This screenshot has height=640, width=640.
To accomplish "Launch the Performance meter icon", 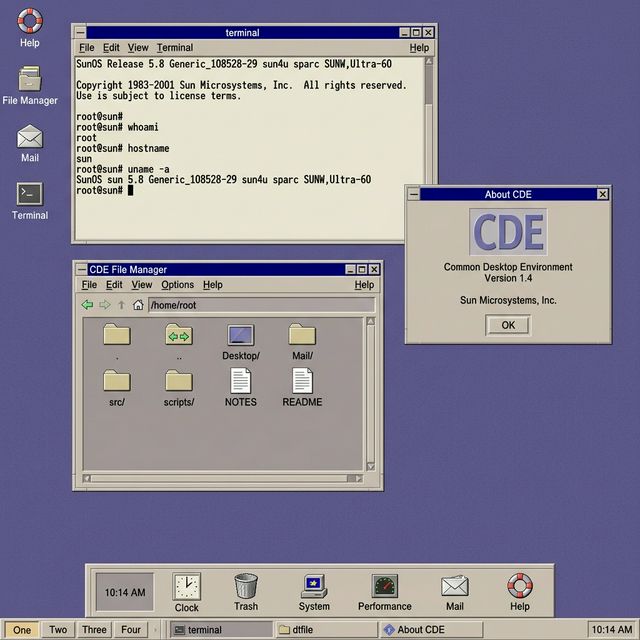I will pos(384,591).
